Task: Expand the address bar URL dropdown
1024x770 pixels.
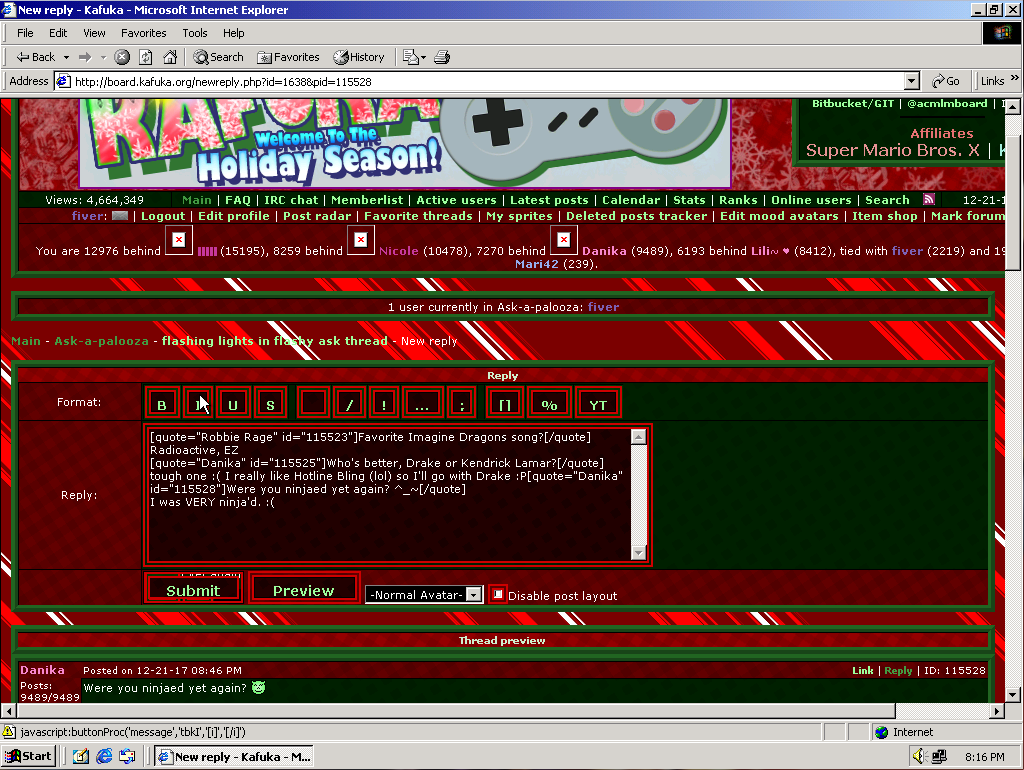Action: (911, 81)
